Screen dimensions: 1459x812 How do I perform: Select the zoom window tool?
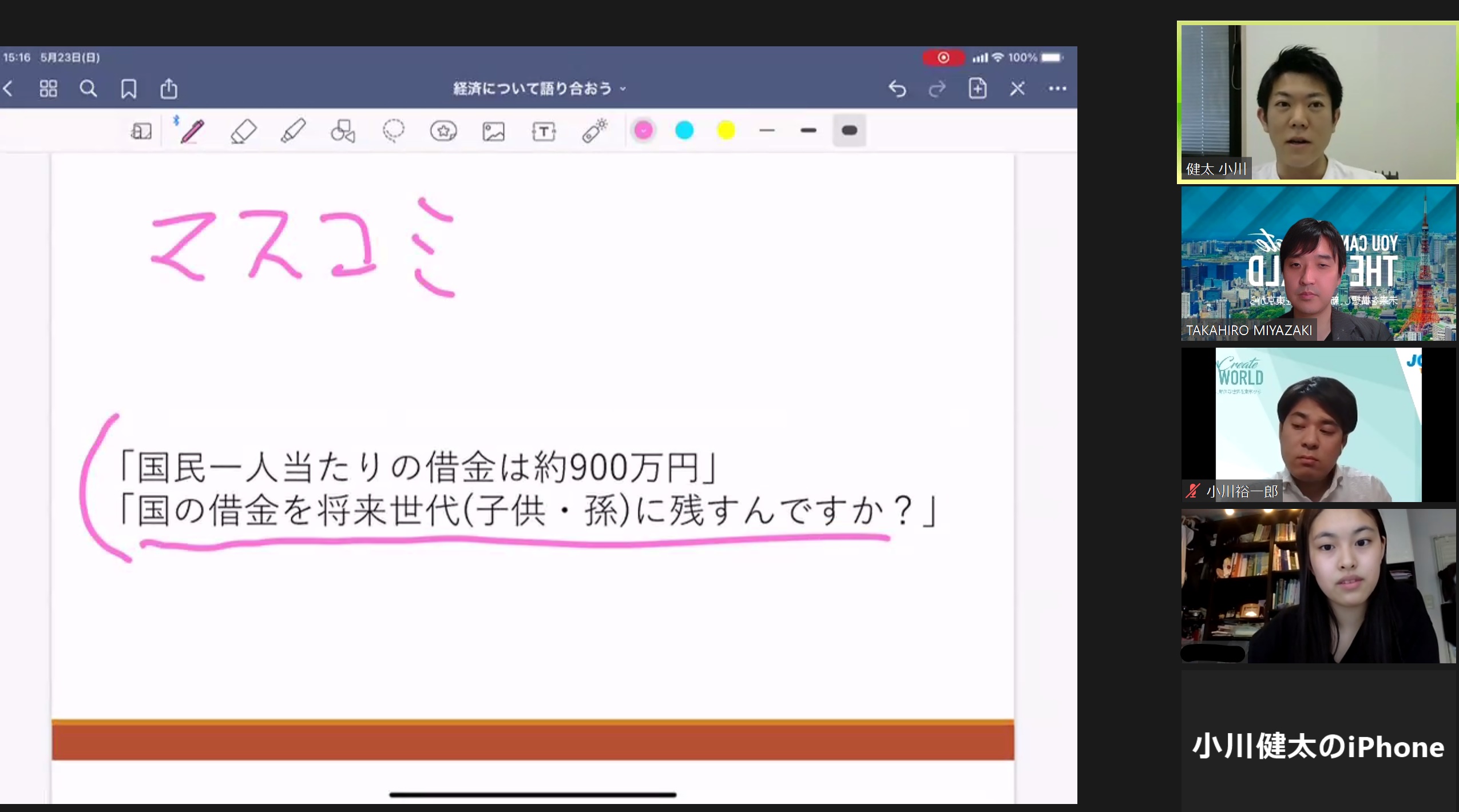[x=141, y=132]
